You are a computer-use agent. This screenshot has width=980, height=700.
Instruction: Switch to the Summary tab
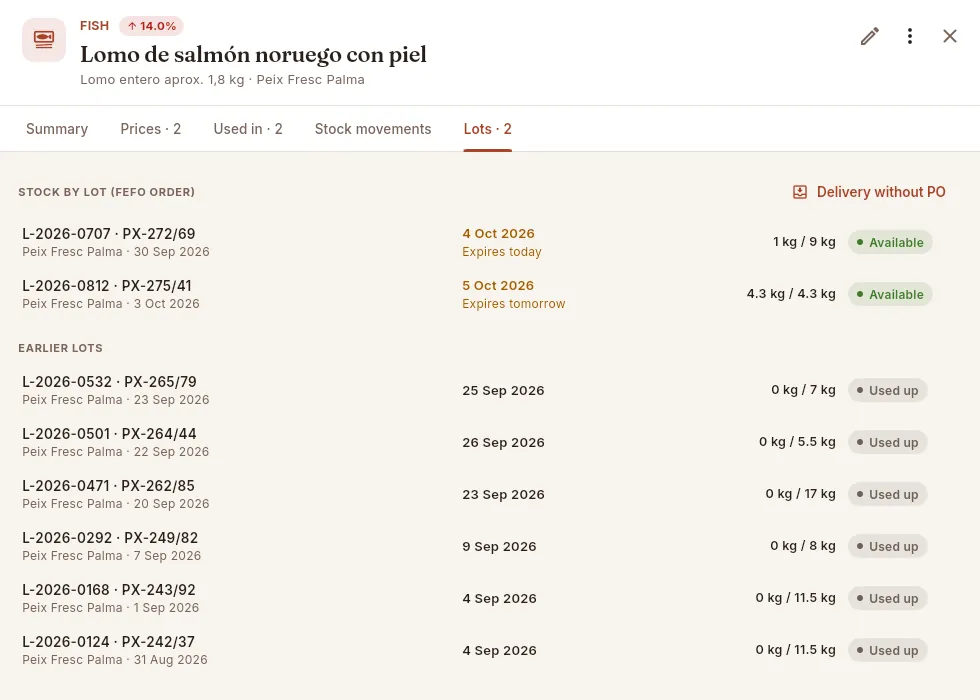pyautogui.click(x=57, y=129)
